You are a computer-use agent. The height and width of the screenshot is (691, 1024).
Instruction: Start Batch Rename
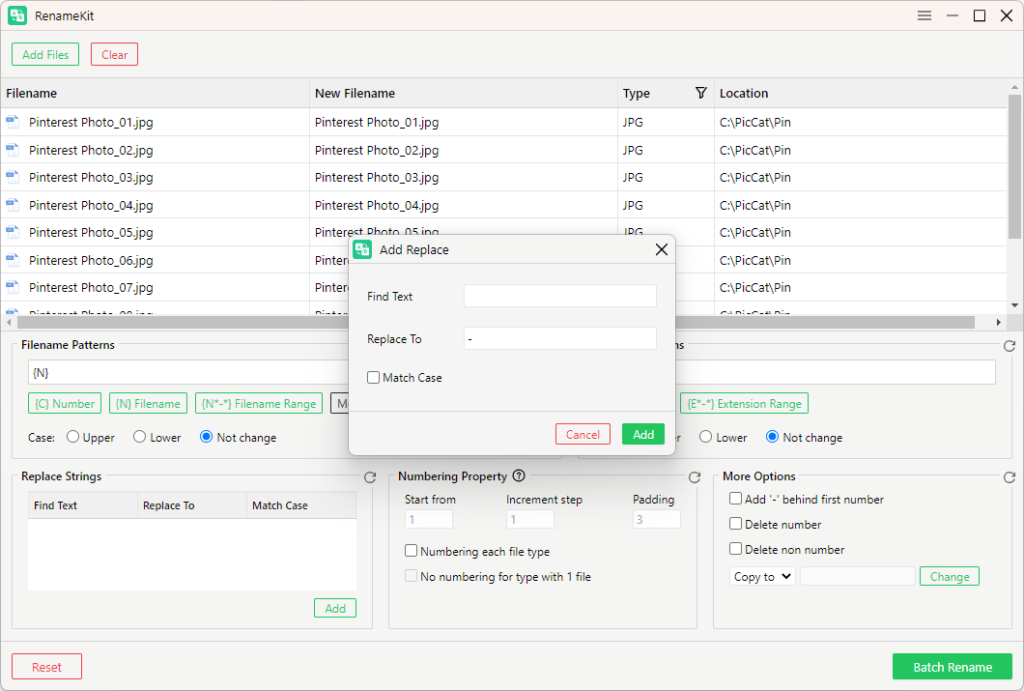click(x=952, y=667)
